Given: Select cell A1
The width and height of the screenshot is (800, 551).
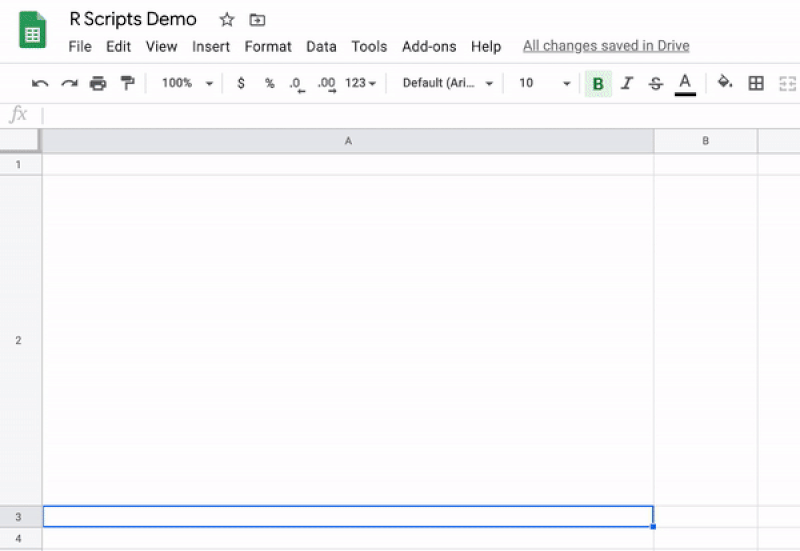Looking at the screenshot, I should (348, 164).
